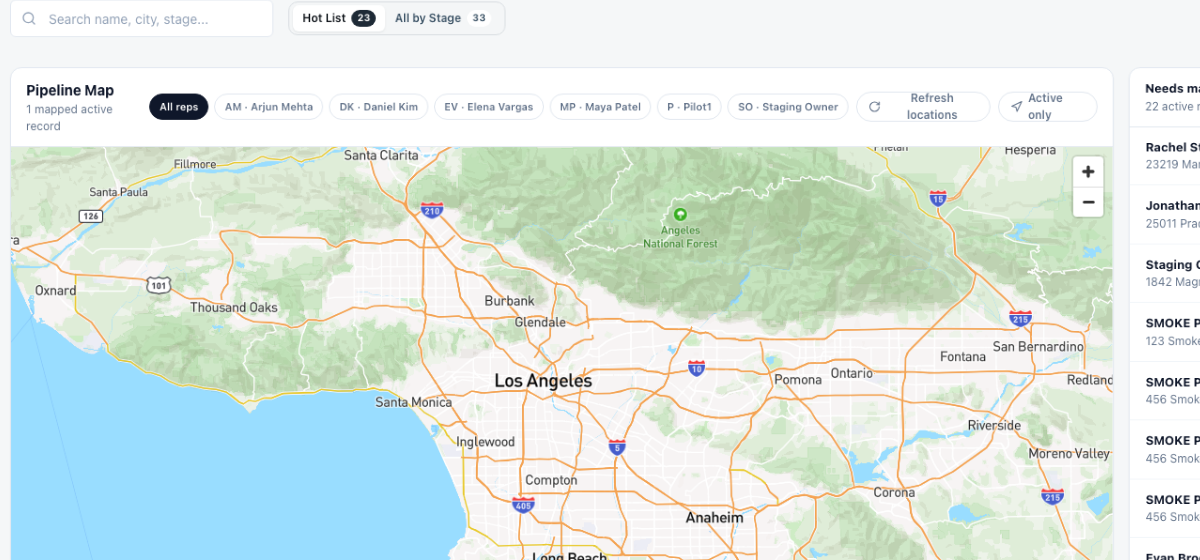Click the Burbank map label
Viewport: 1200px width, 560px height.
click(x=509, y=300)
